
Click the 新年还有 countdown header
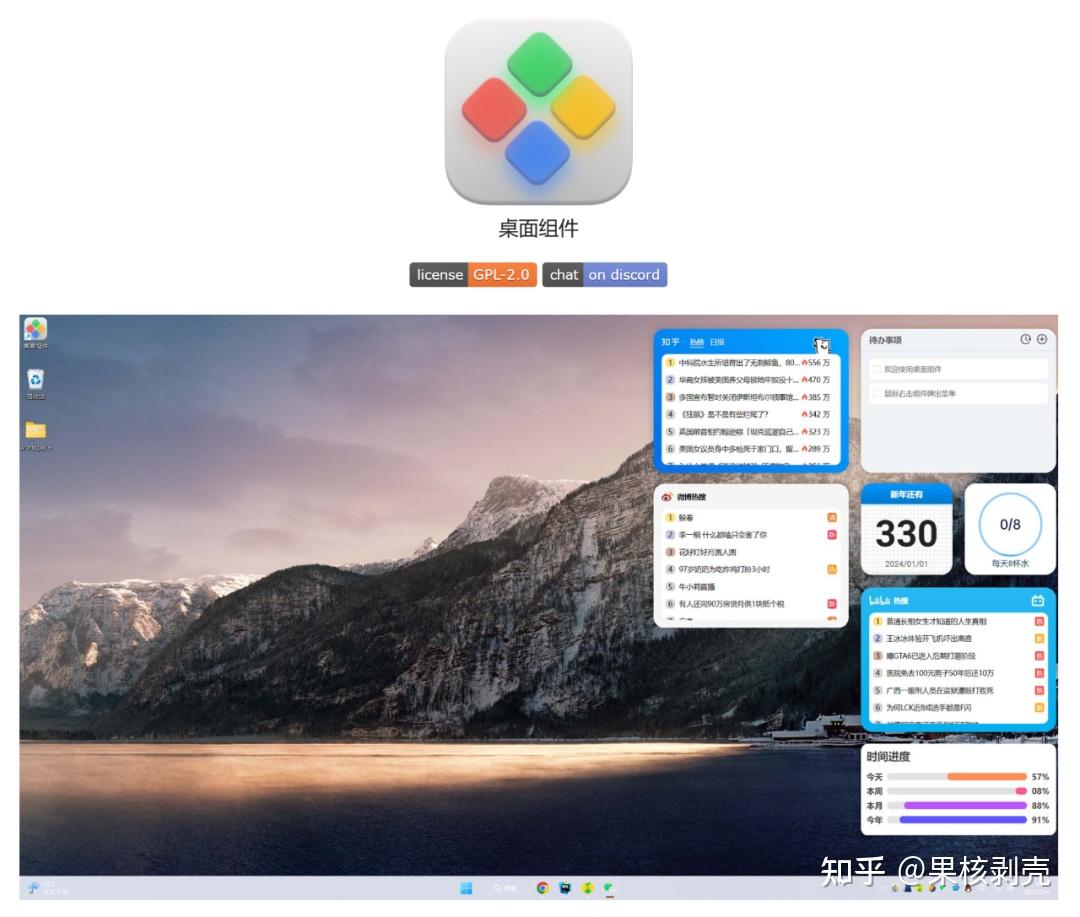coord(906,494)
